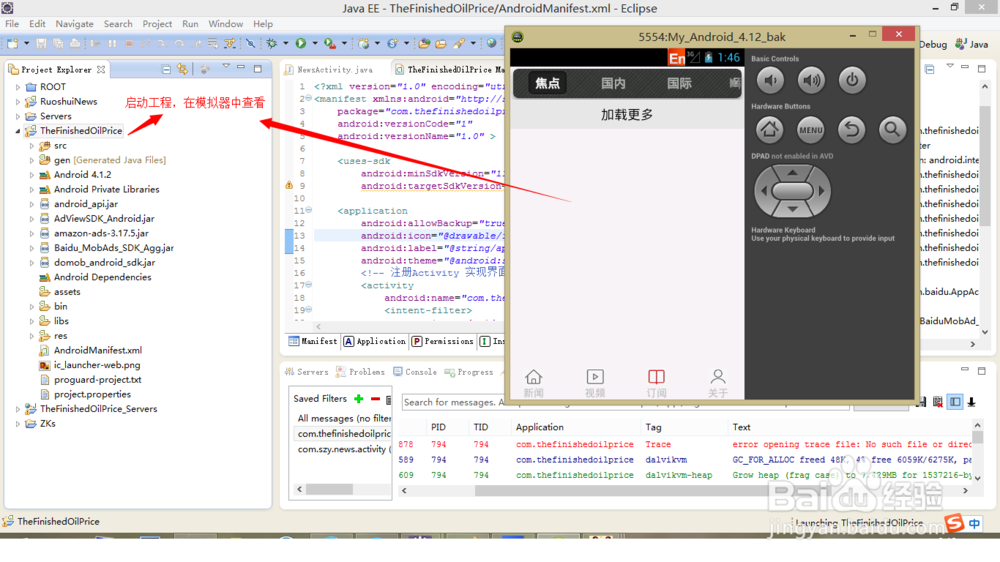Screen dimensions: 1000x562
Task: Click the Run External Tools icon
Action: [x=329, y=43]
